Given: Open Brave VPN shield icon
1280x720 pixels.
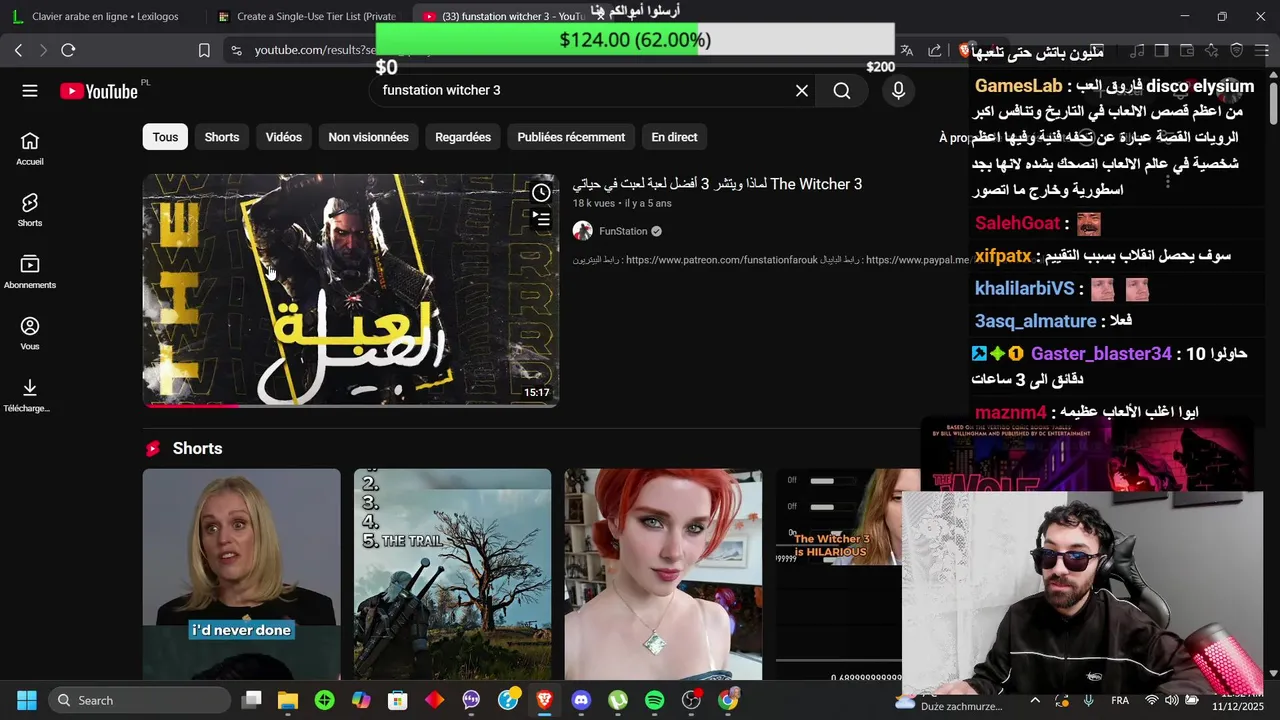Looking at the screenshot, I should [x=1236, y=50].
